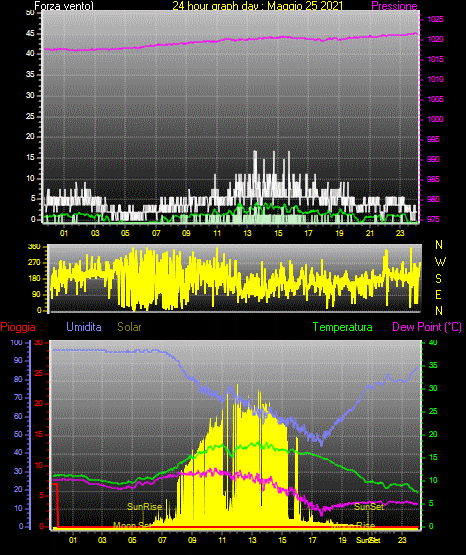
Task: Click the 'Forza vento' chart title
Action: 64,6
